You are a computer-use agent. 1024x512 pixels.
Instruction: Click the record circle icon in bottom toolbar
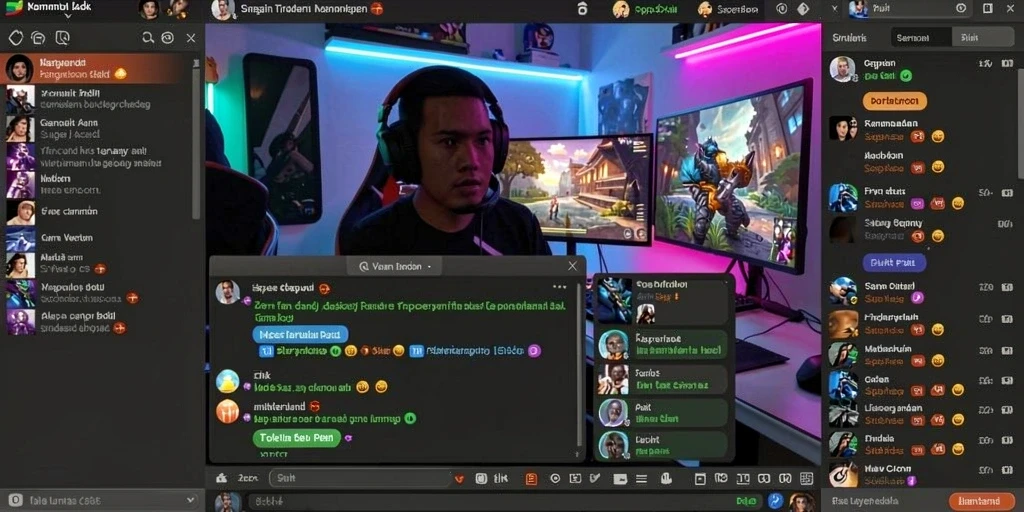point(555,478)
